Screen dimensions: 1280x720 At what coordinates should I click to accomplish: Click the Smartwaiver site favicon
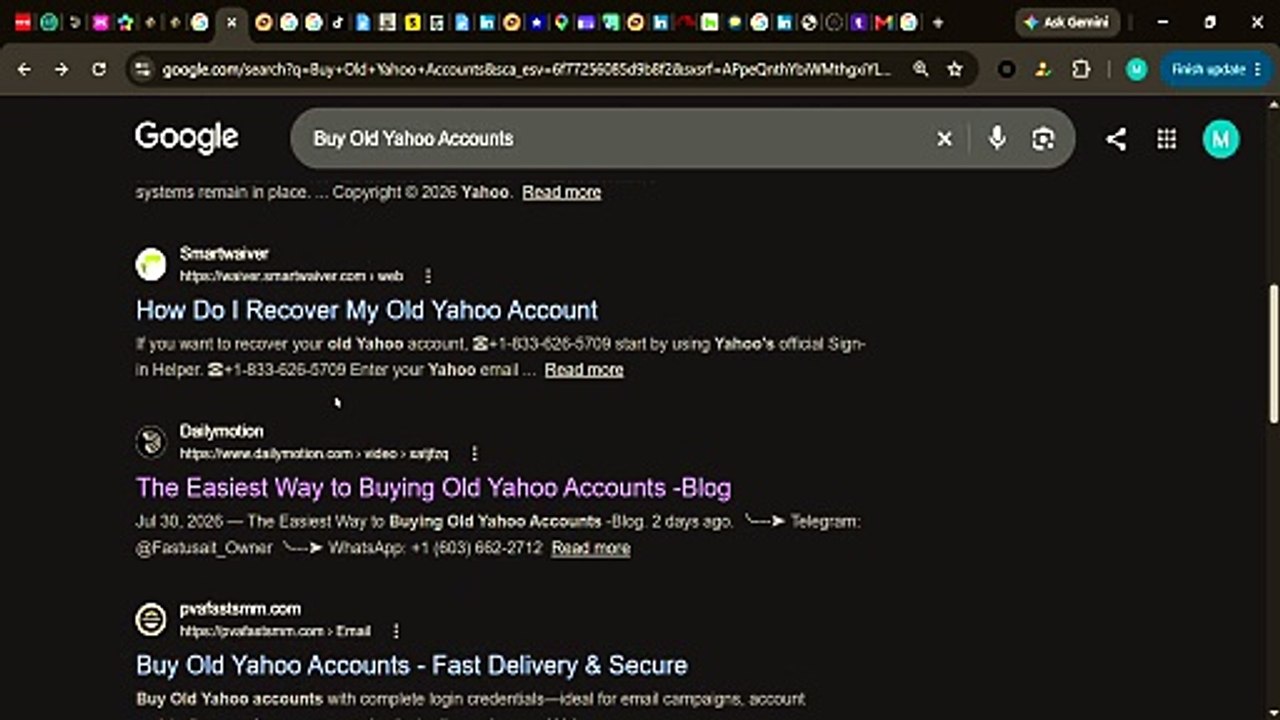[x=151, y=264]
